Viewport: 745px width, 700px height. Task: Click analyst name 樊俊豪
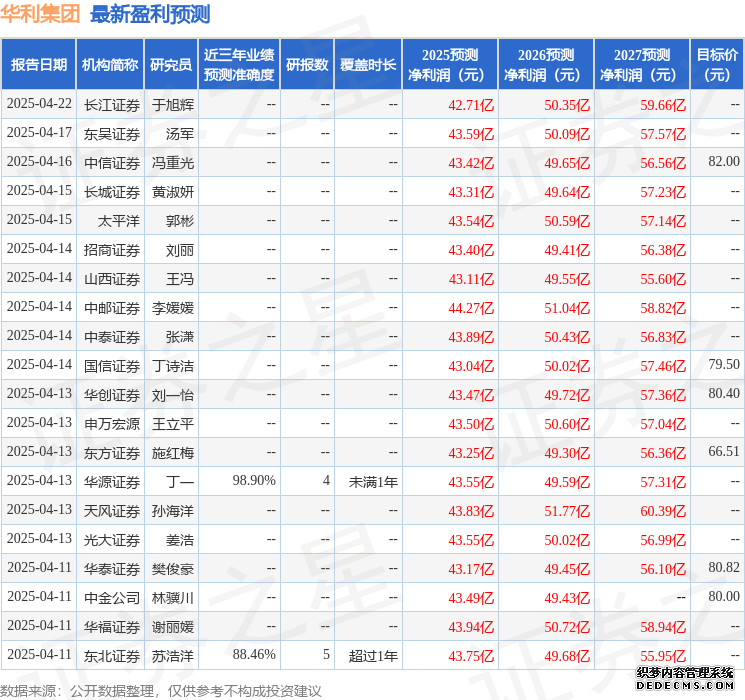[x=173, y=569]
